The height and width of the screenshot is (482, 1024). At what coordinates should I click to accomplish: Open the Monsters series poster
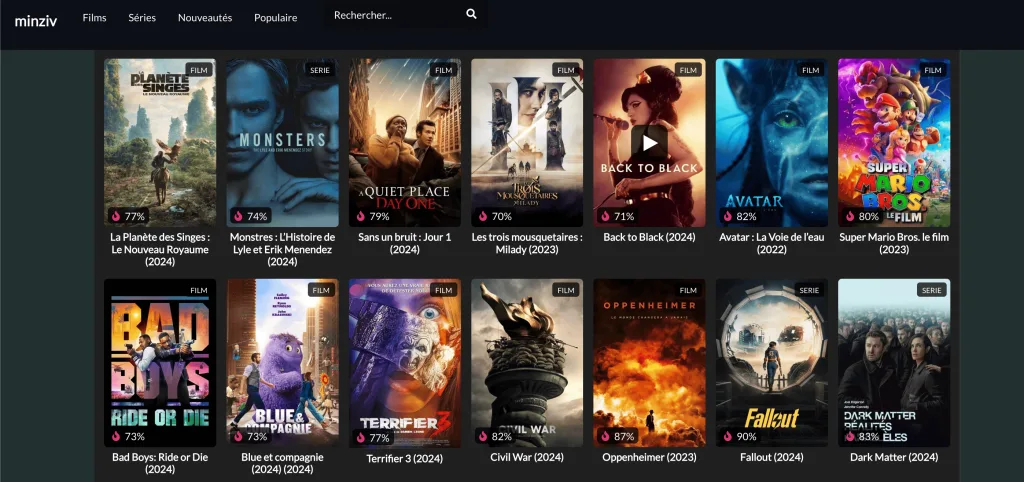point(282,142)
